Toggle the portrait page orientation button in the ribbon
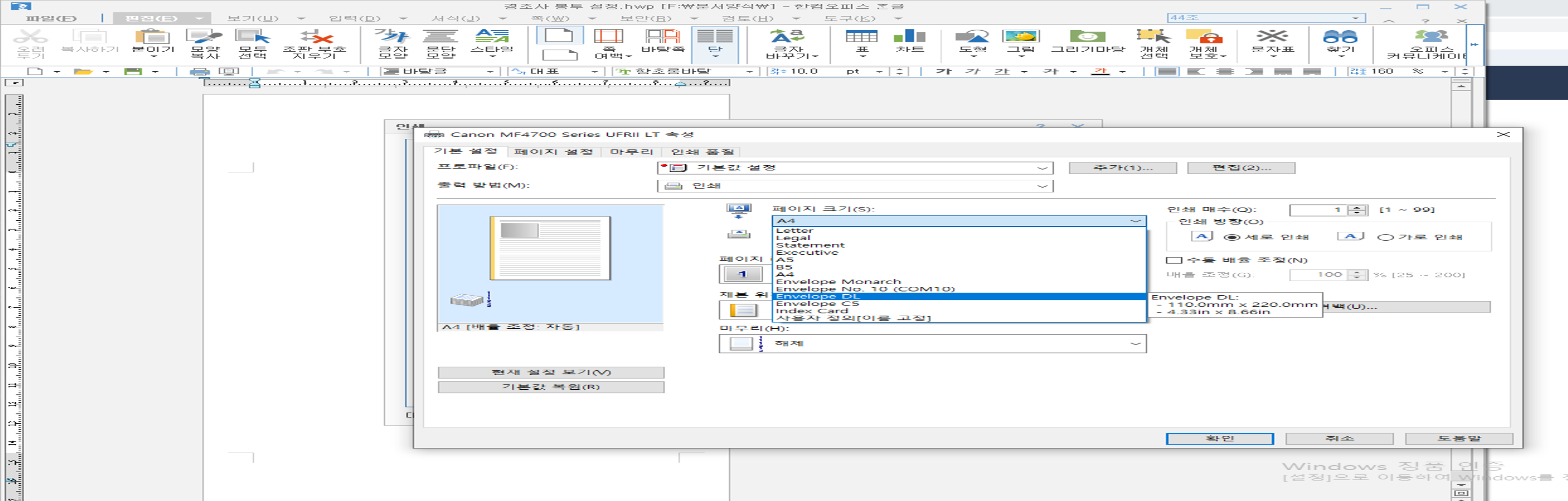This screenshot has width=1568, height=501. coord(559,35)
